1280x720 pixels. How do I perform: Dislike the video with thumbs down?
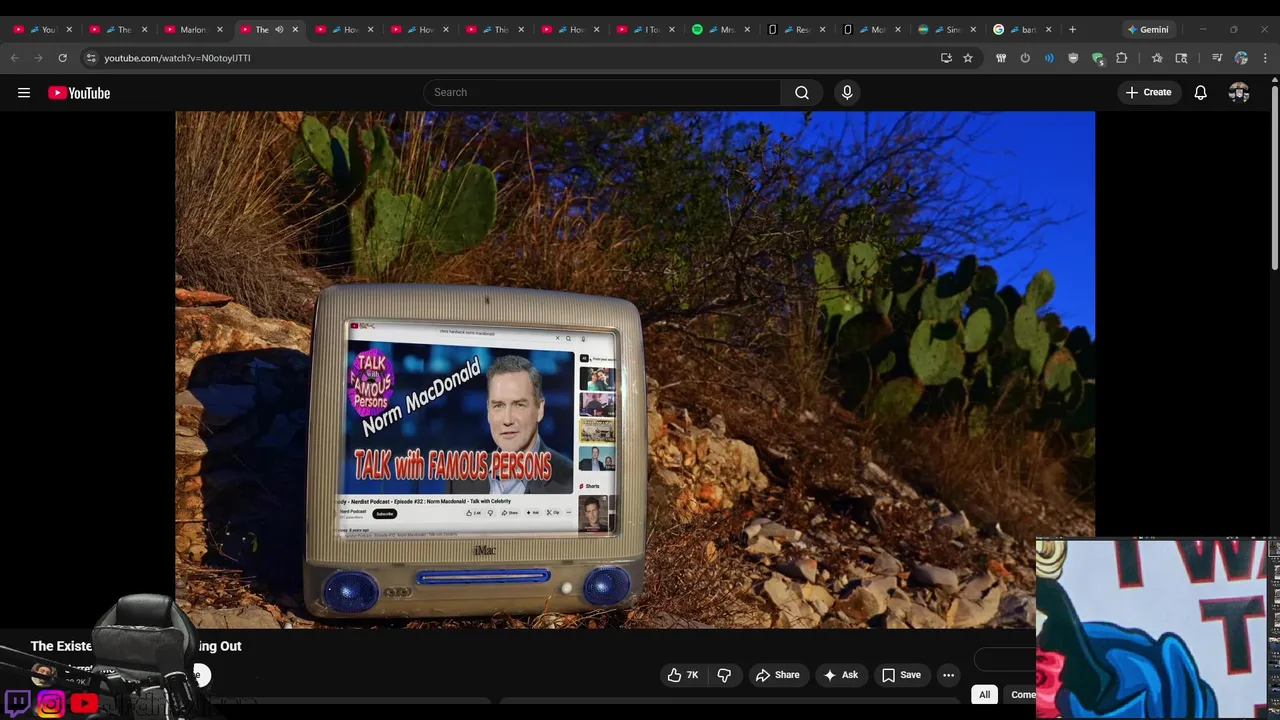tap(724, 675)
